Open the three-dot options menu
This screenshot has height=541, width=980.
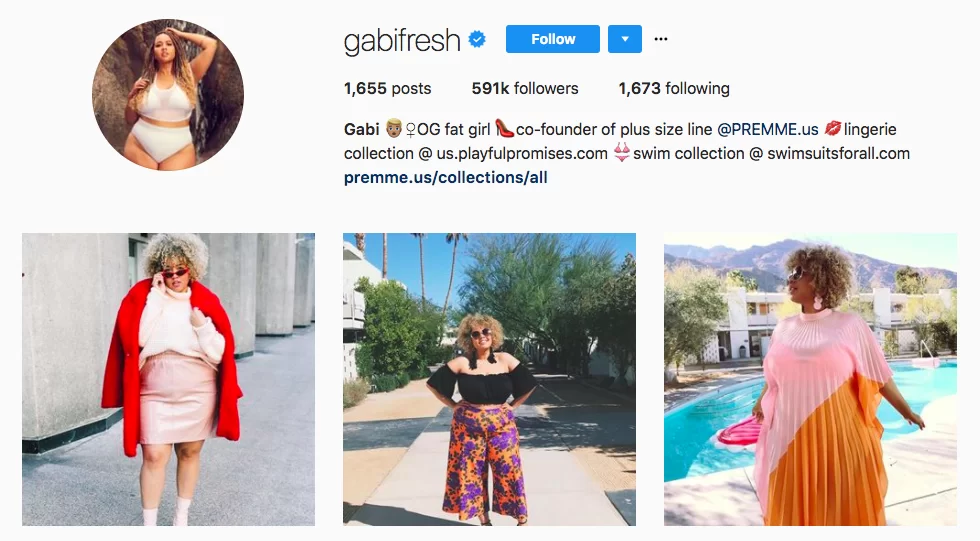click(661, 39)
